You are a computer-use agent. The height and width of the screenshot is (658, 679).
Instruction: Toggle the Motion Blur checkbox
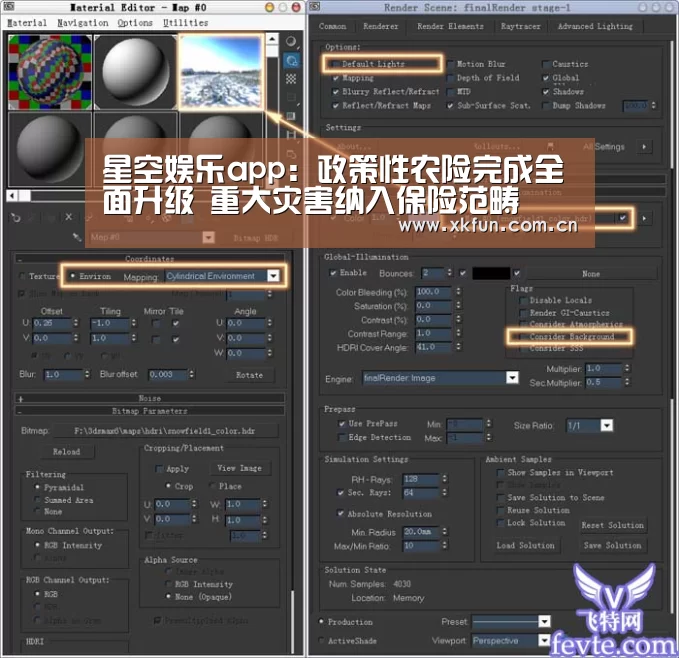coord(450,64)
